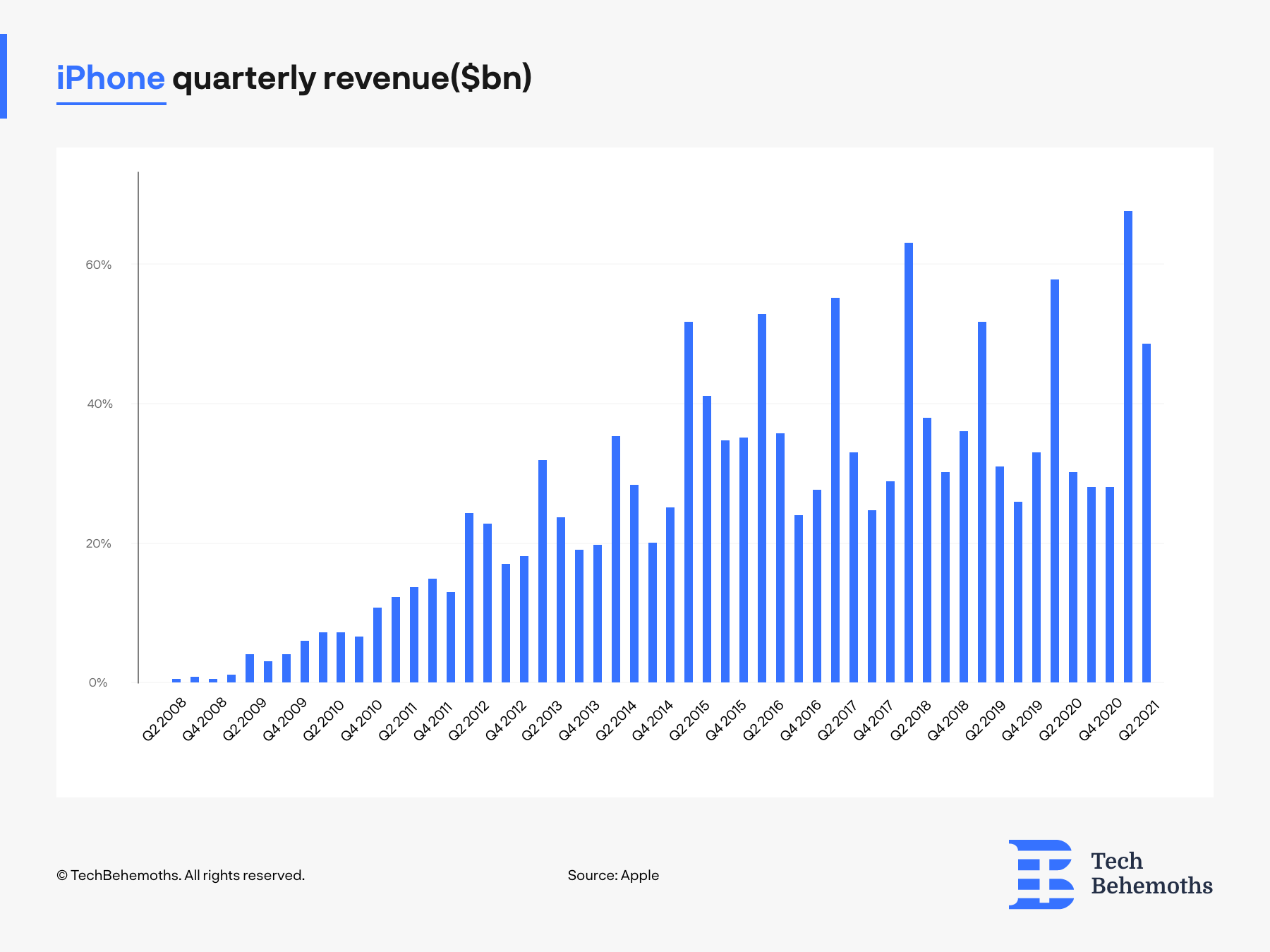This screenshot has height=952, width=1270.
Task: Click the Q4 2008 x-axis label
Action: tap(205, 719)
